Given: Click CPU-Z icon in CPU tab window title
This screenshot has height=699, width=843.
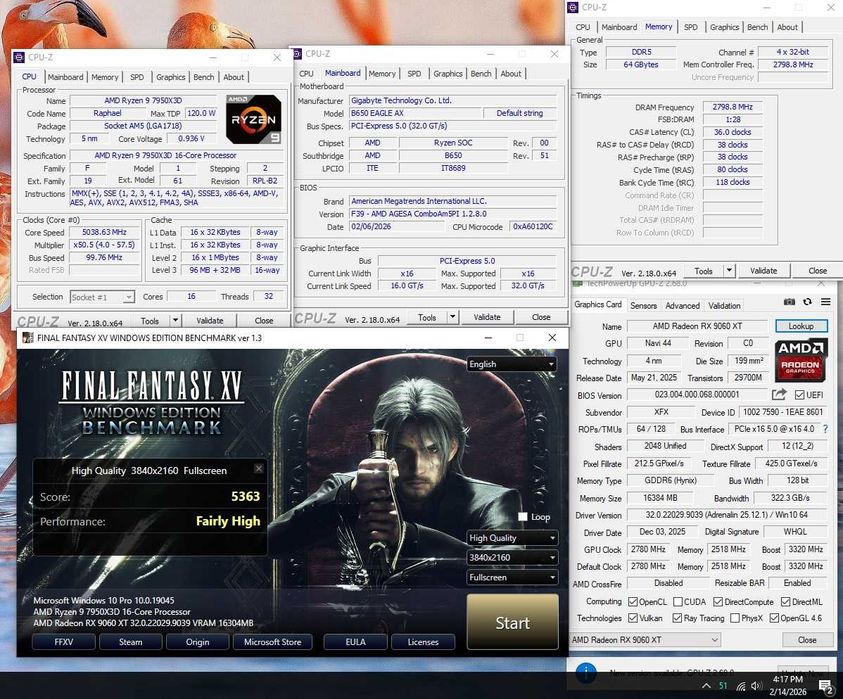Looking at the screenshot, I should click(x=19, y=58).
